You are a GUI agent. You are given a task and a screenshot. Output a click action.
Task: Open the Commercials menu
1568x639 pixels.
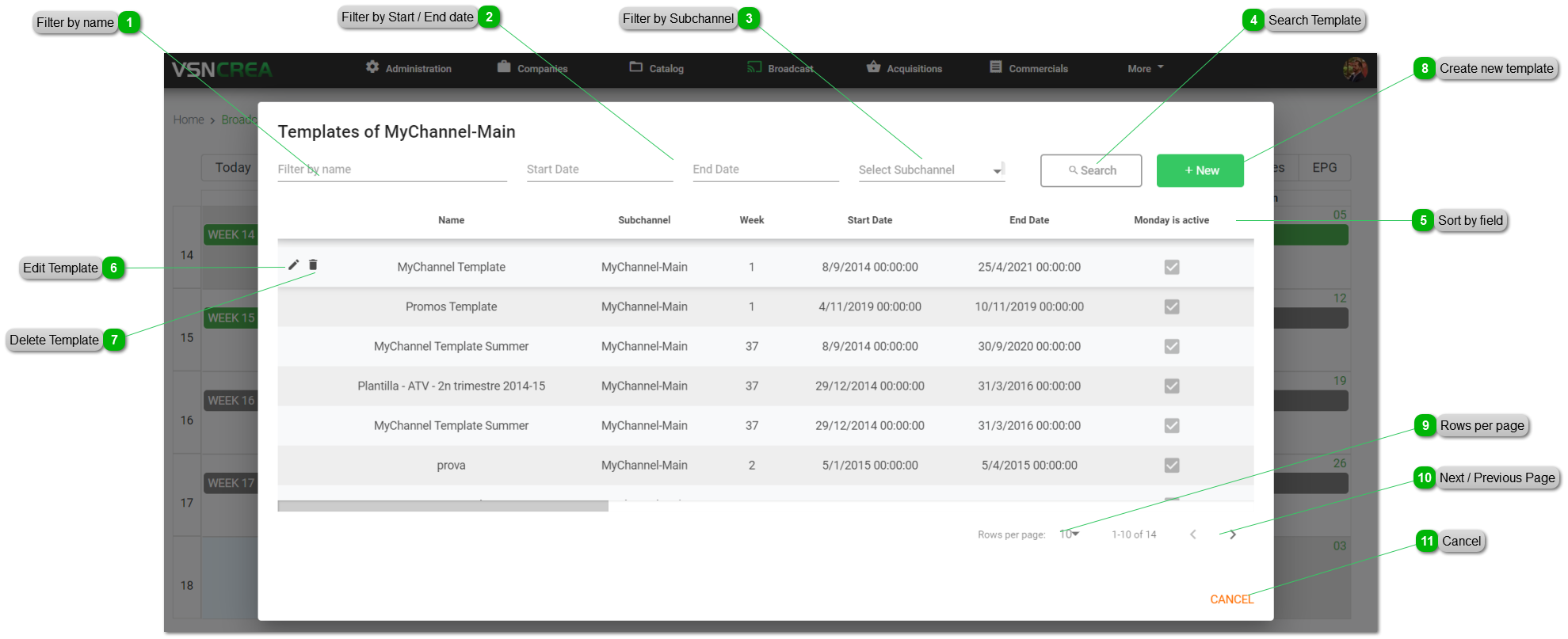[x=1028, y=69]
